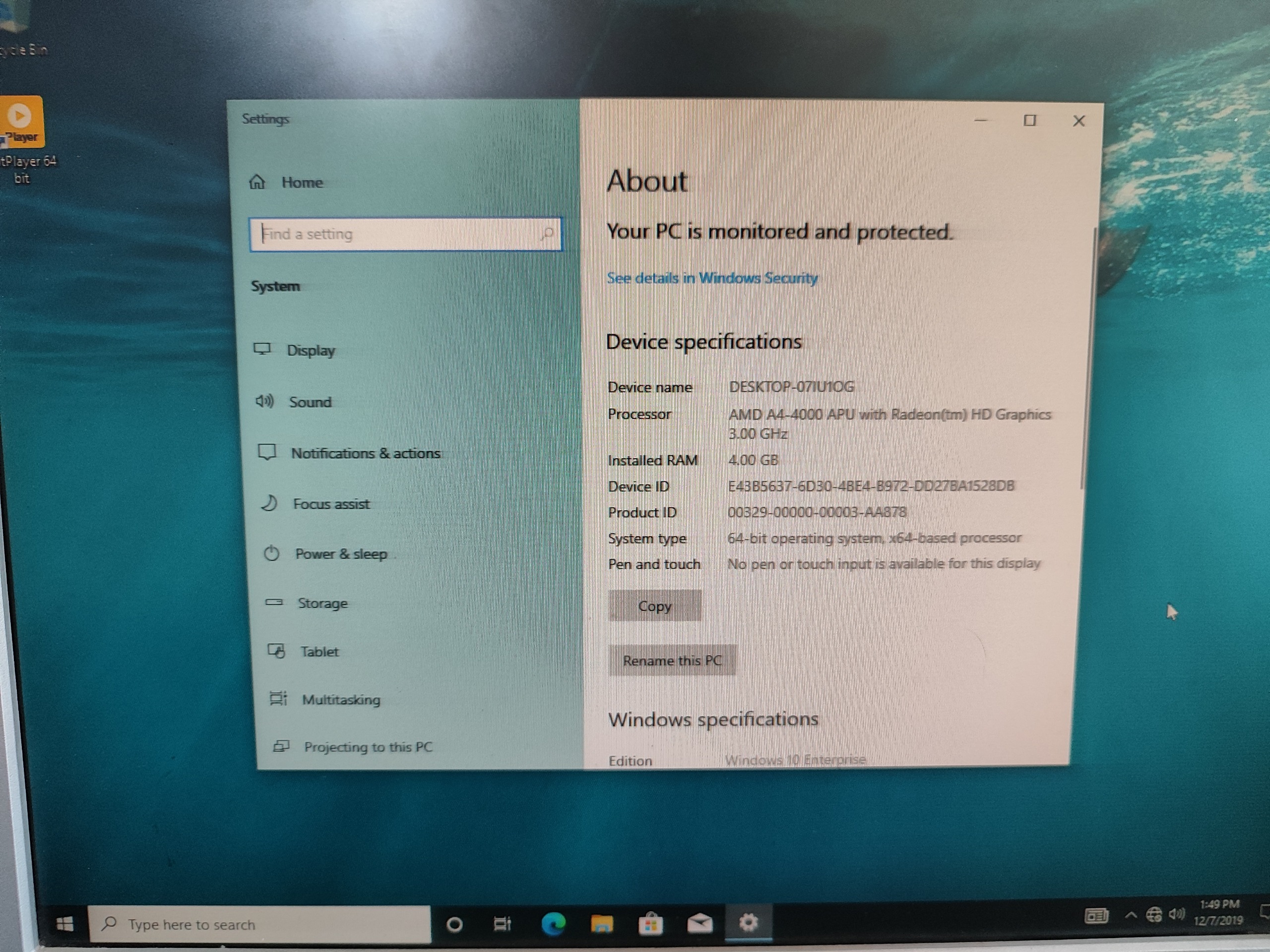Click the Tablet icon in sidebar
The width and height of the screenshot is (1270, 952).
pos(276,651)
